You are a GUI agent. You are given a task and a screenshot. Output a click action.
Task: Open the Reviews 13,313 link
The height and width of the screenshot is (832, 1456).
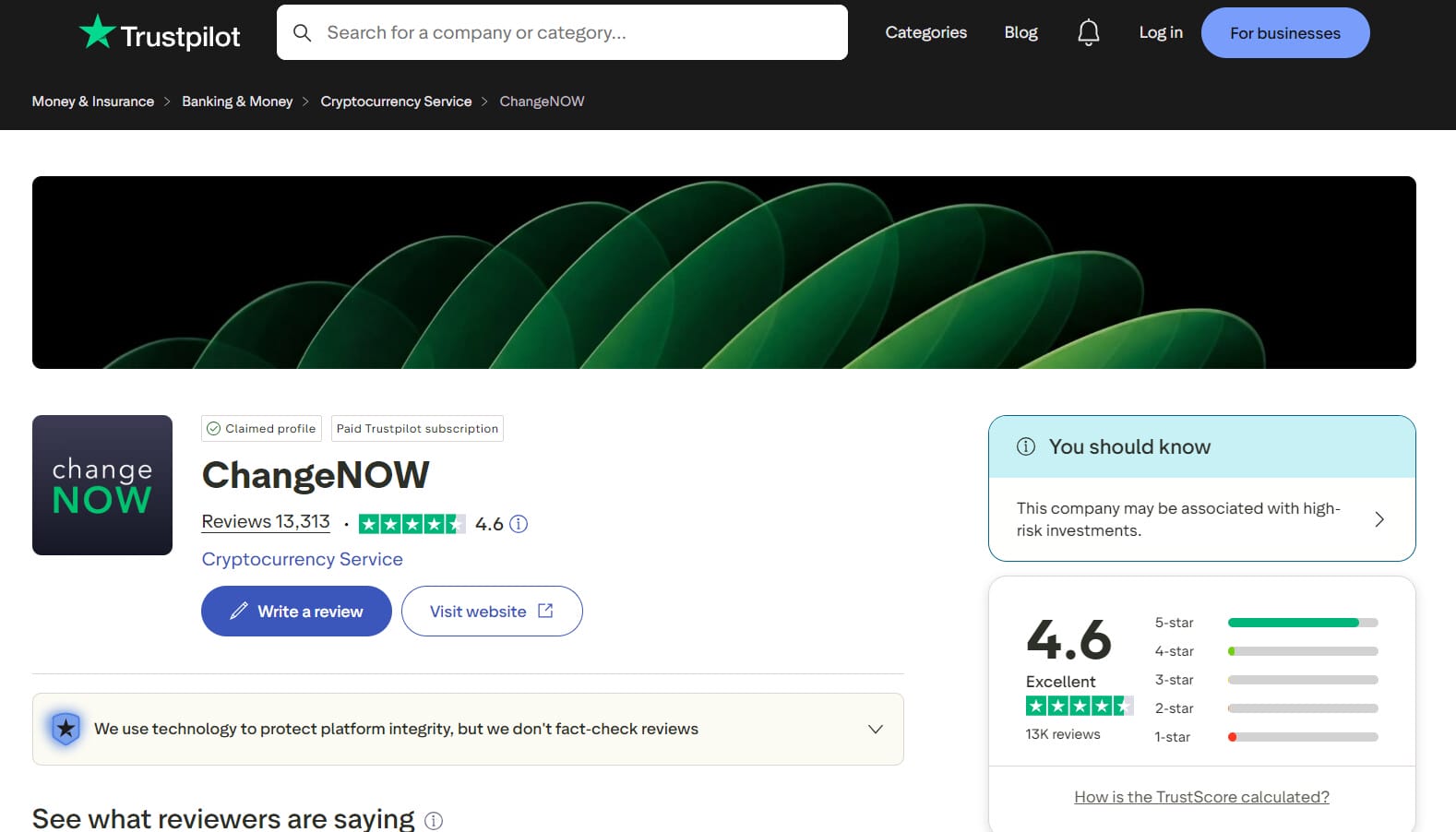[266, 522]
